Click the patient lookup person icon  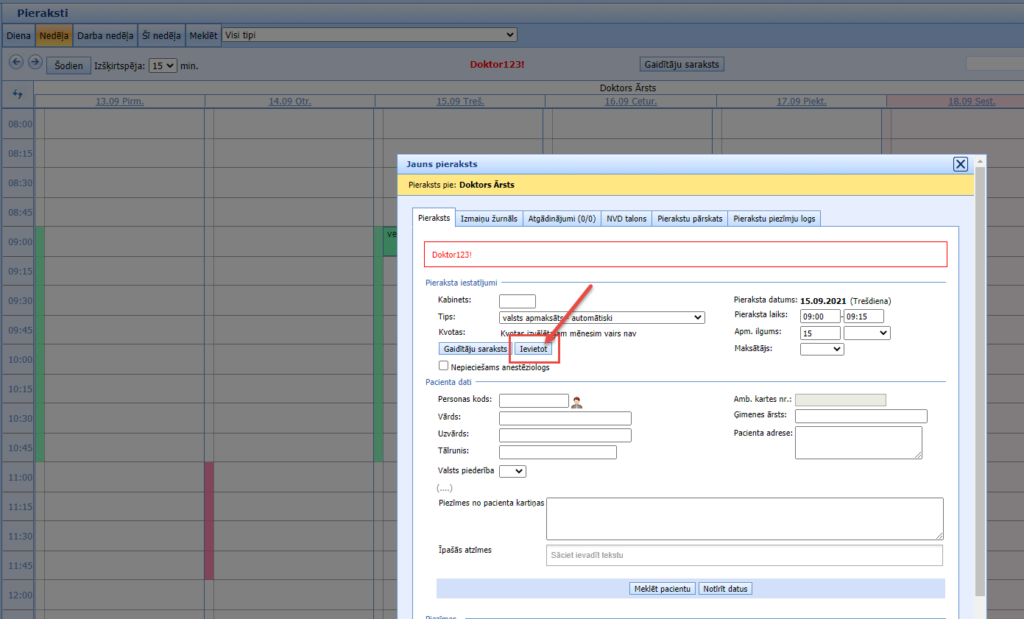click(x=577, y=402)
